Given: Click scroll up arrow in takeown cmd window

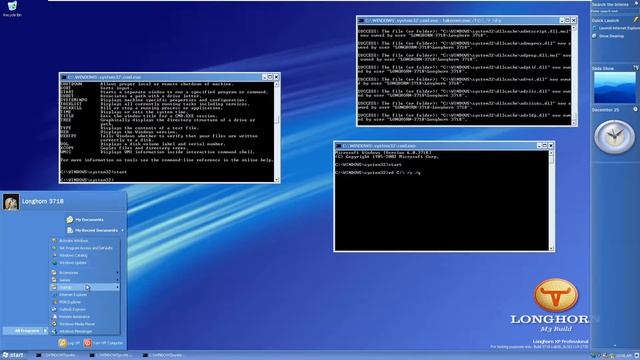Looking at the screenshot, I should pyautogui.click(x=573, y=28).
